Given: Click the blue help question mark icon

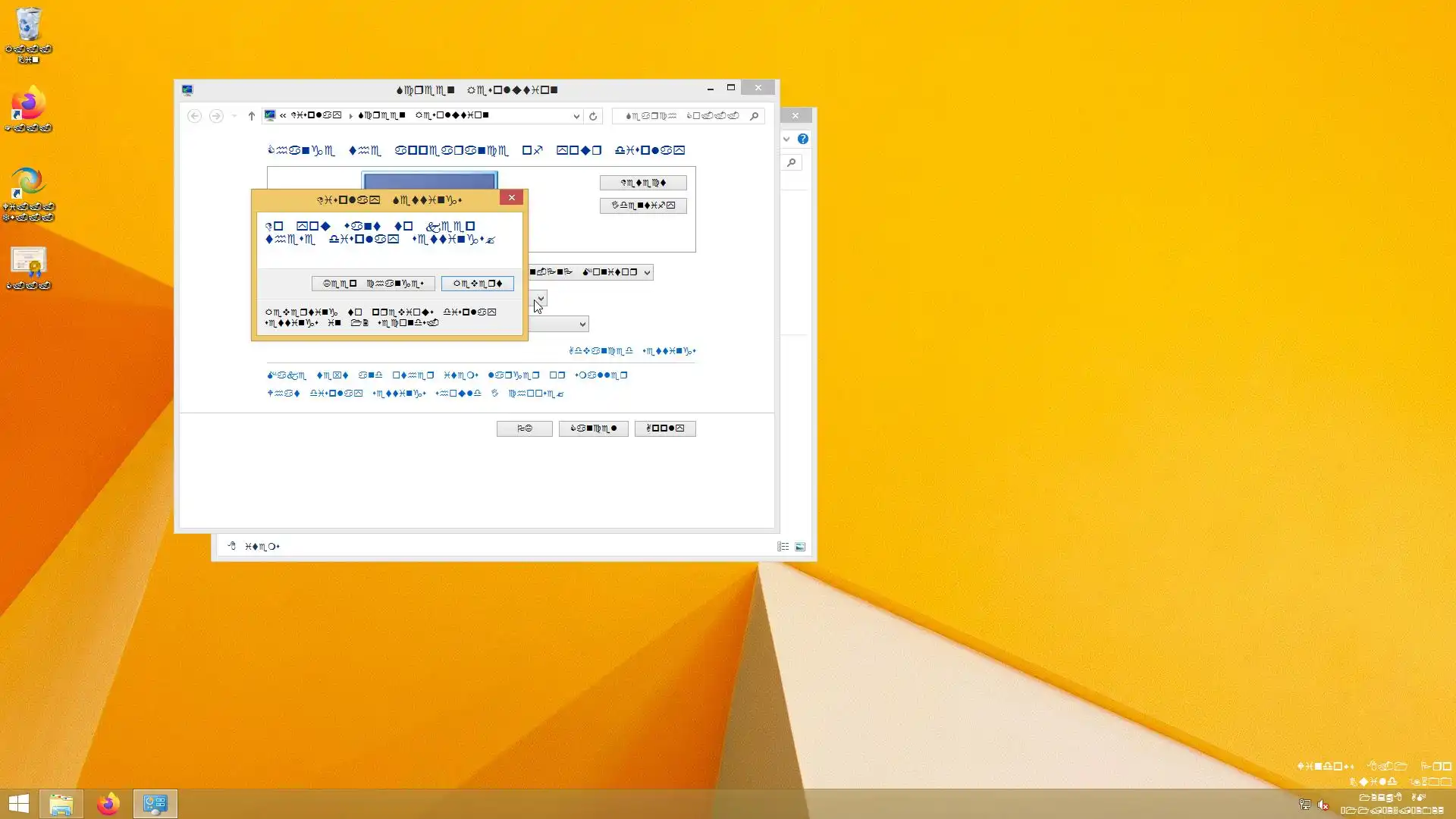Looking at the screenshot, I should point(802,139).
